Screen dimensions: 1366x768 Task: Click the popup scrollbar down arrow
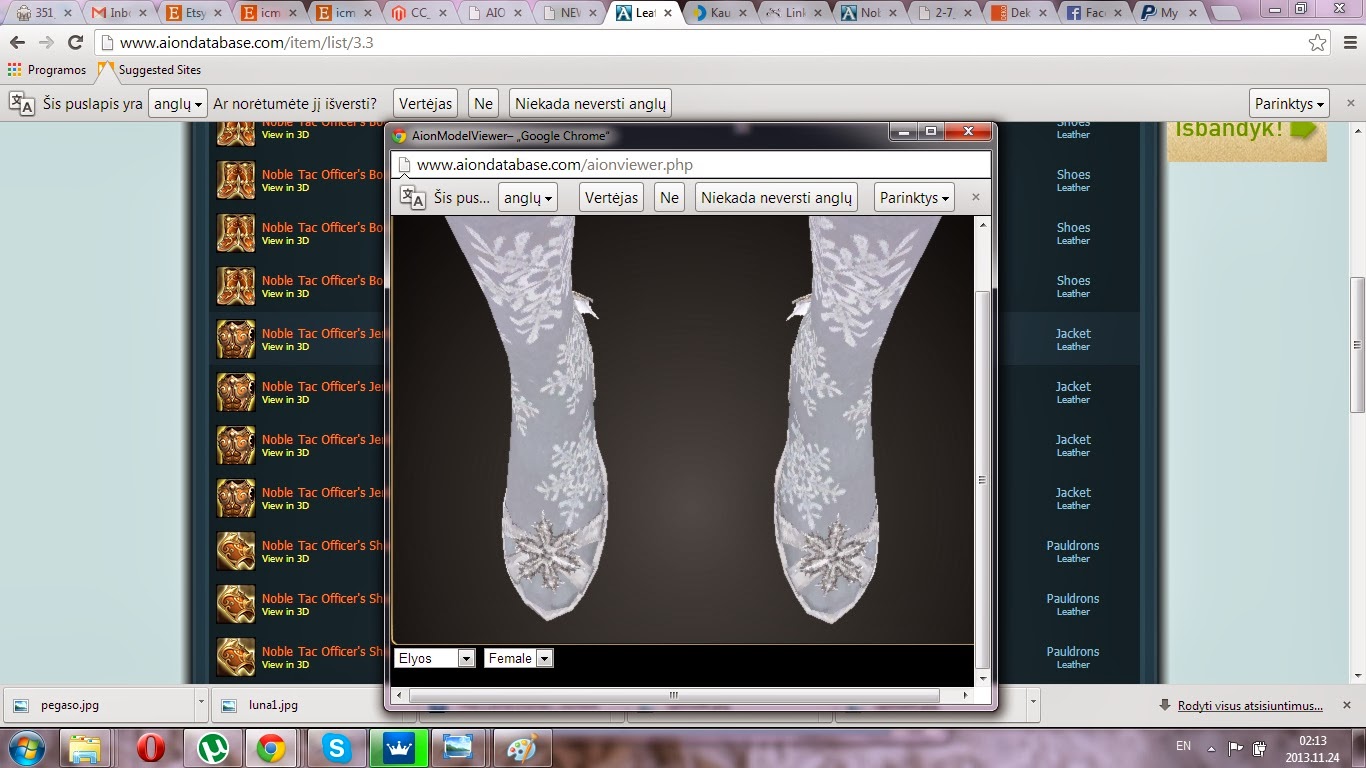click(x=983, y=678)
